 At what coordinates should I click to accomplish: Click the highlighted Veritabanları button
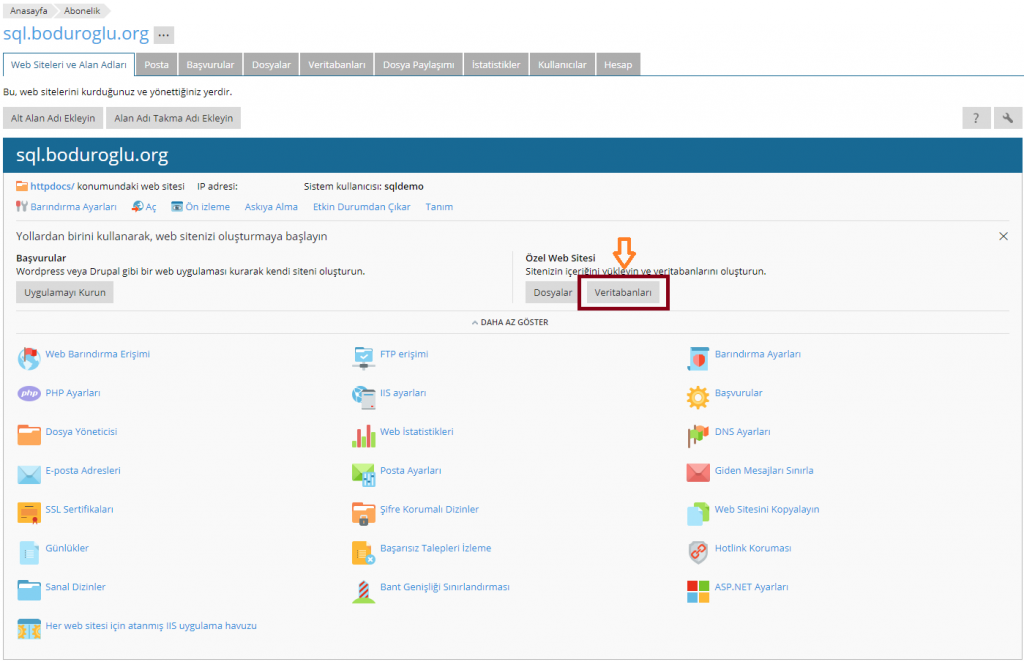623,293
